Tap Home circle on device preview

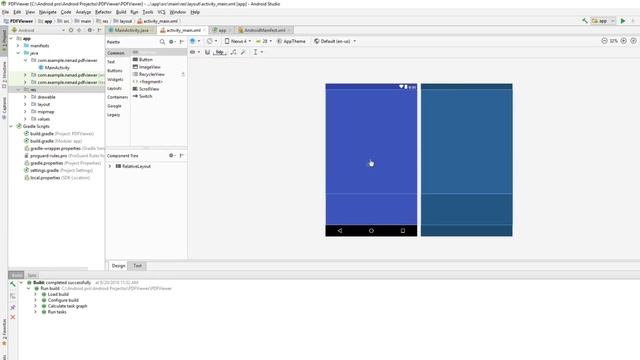371,231
